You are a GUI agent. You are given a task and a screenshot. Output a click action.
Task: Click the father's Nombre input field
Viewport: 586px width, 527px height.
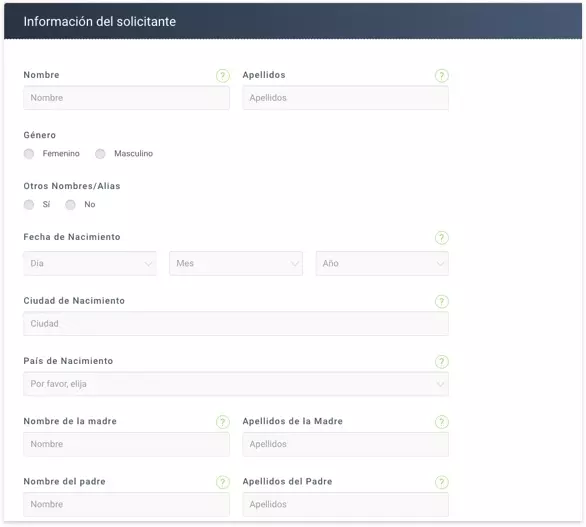126,504
